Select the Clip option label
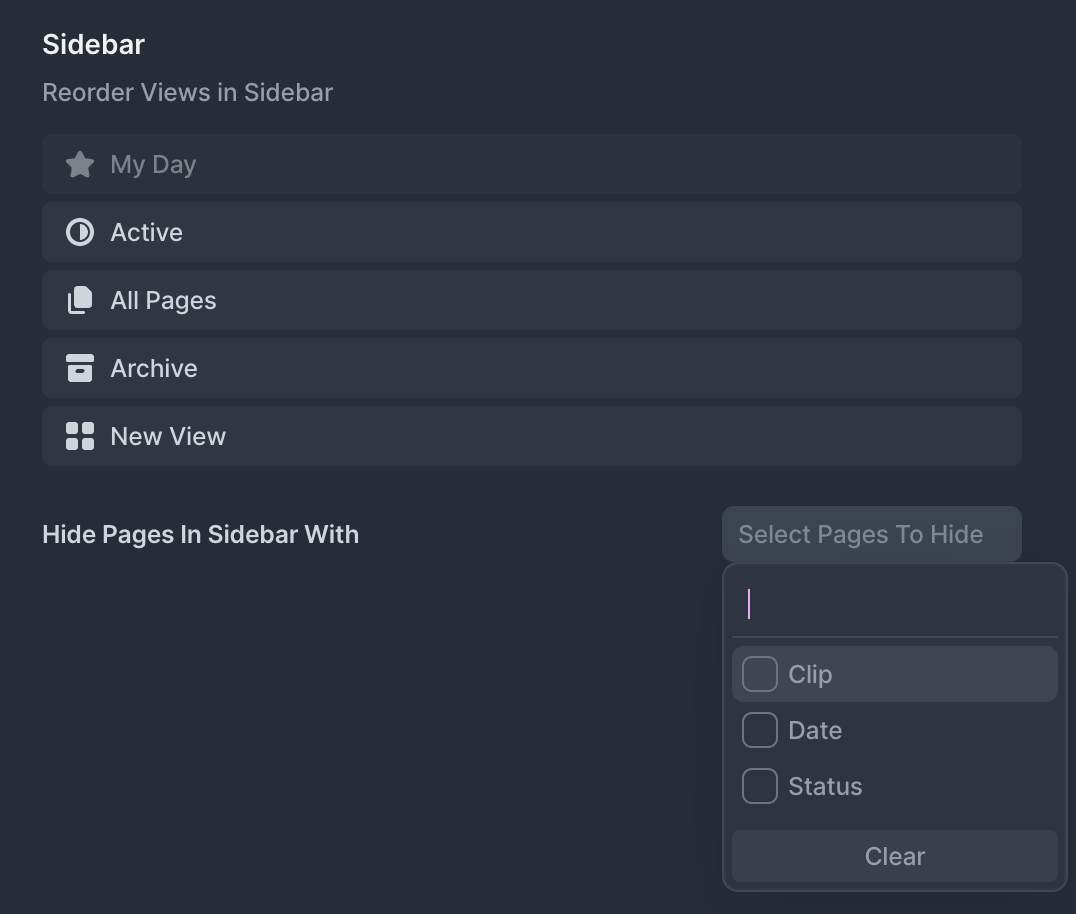The image size is (1076, 914). [810, 674]
